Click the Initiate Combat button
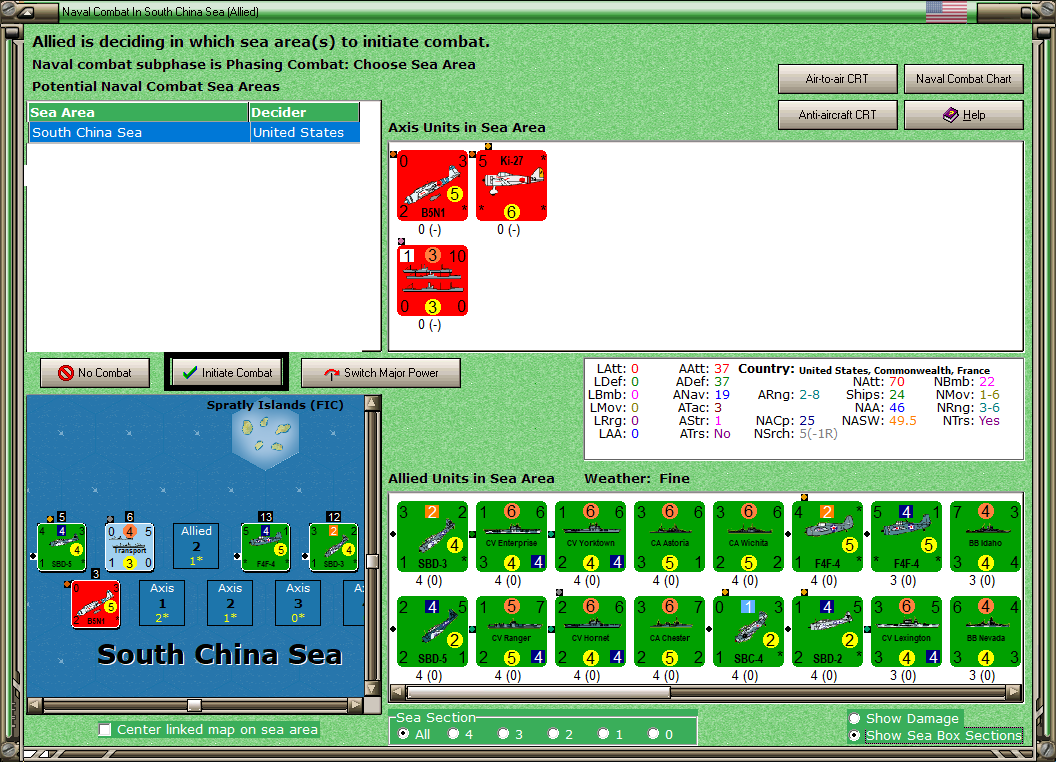This screenshot has width=1056, height=762. tap(227, 373)
